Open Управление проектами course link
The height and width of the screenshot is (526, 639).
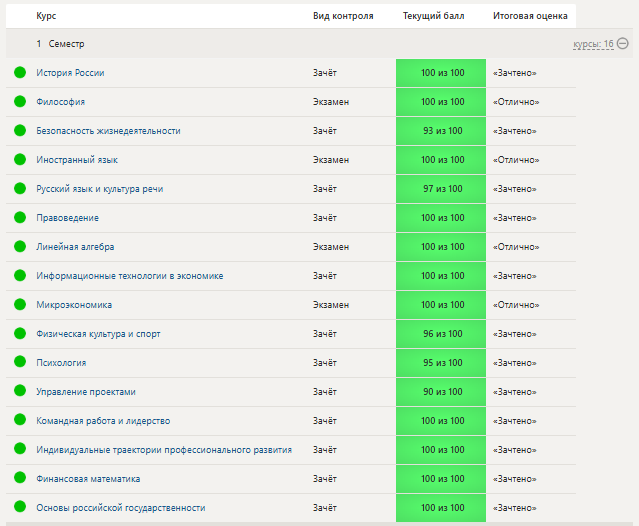tap(85, 392)
